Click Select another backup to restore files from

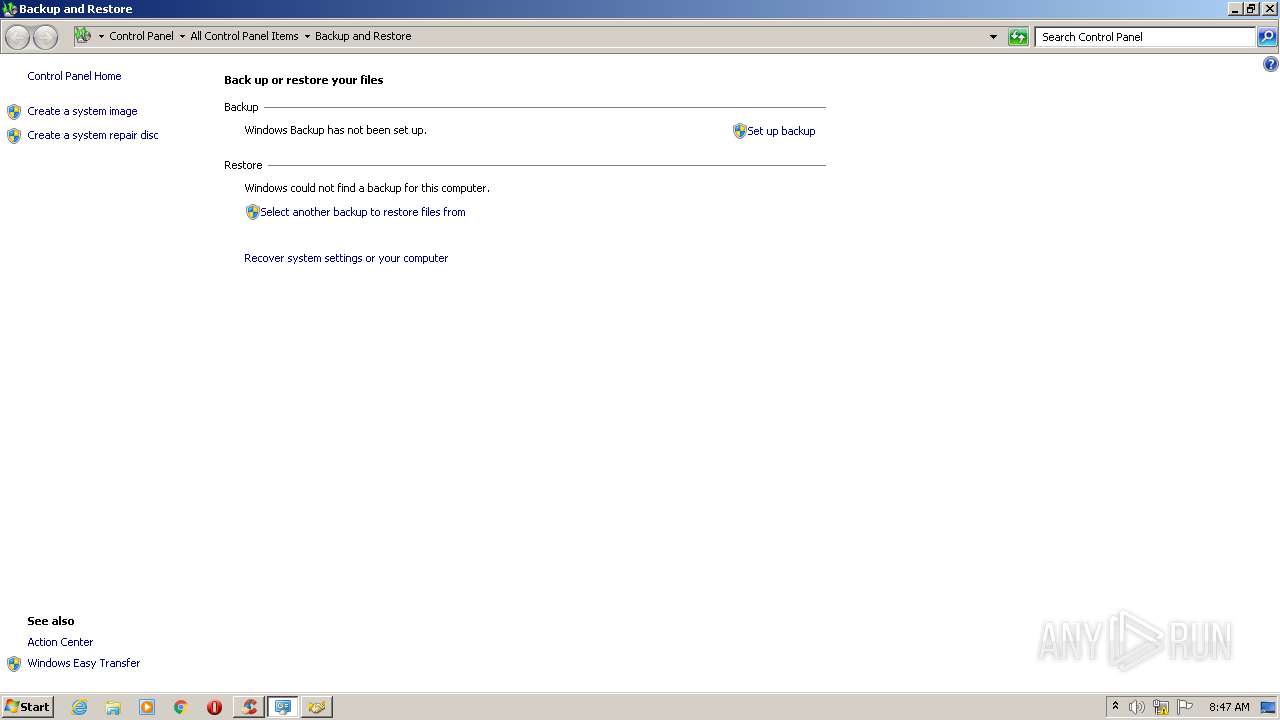363,212
